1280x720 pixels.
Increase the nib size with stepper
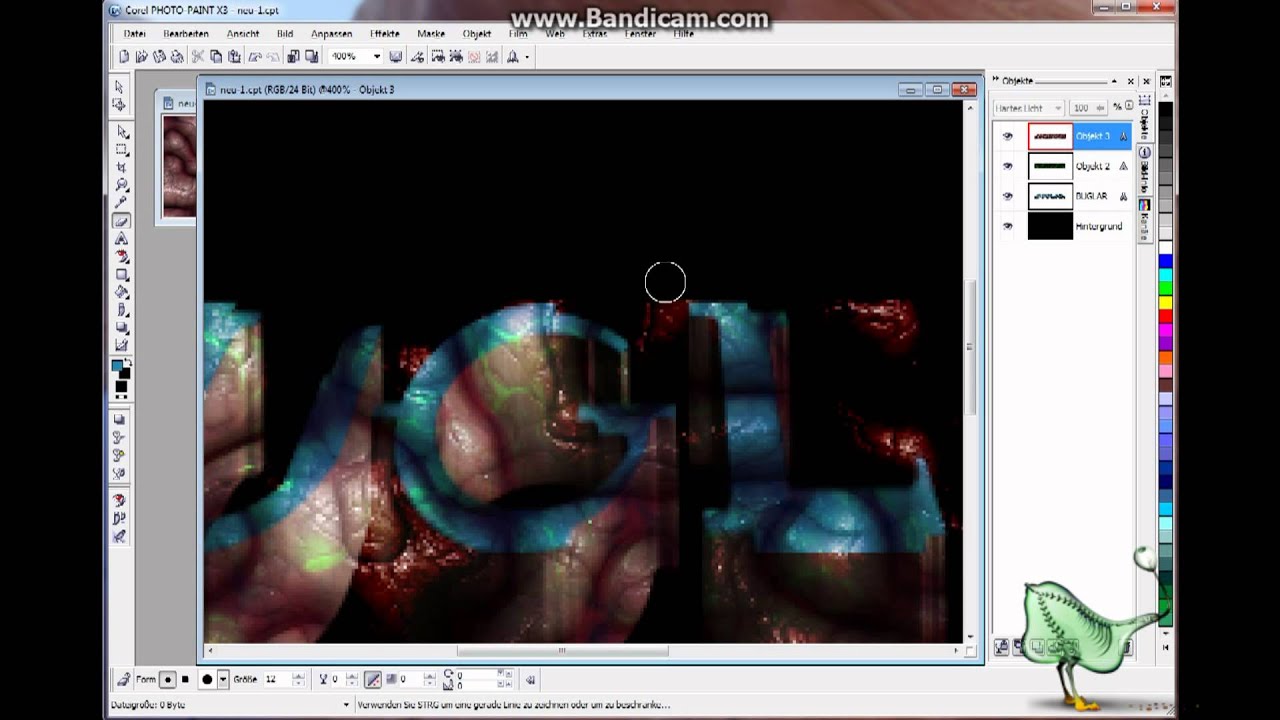[x=298, y=675]
